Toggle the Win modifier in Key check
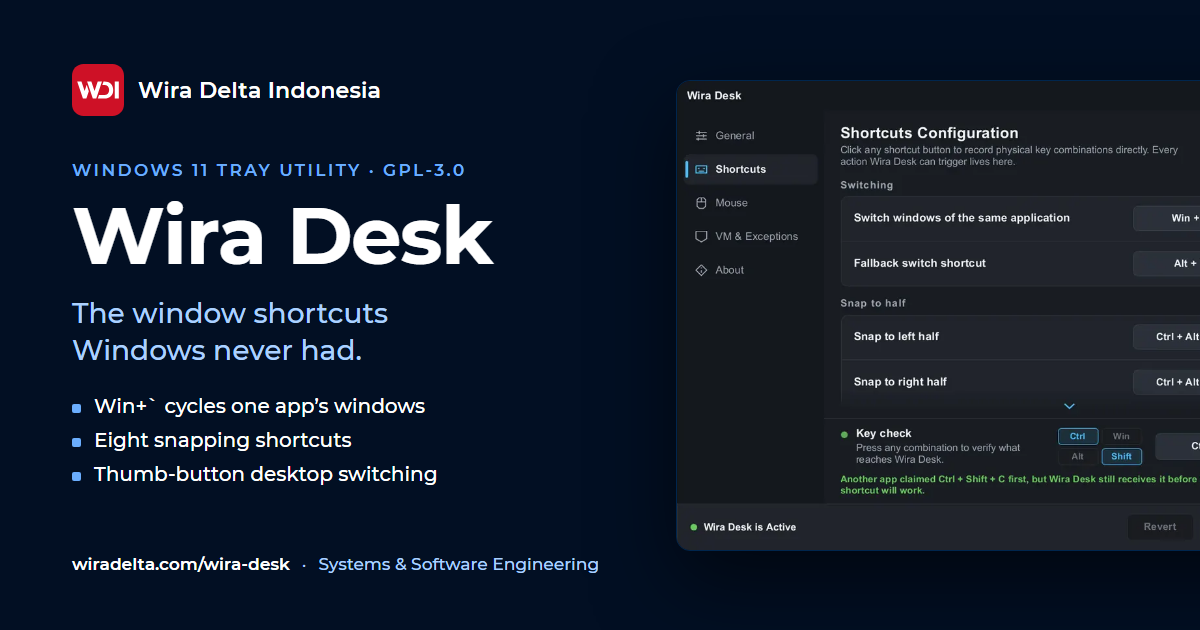 1121,436
